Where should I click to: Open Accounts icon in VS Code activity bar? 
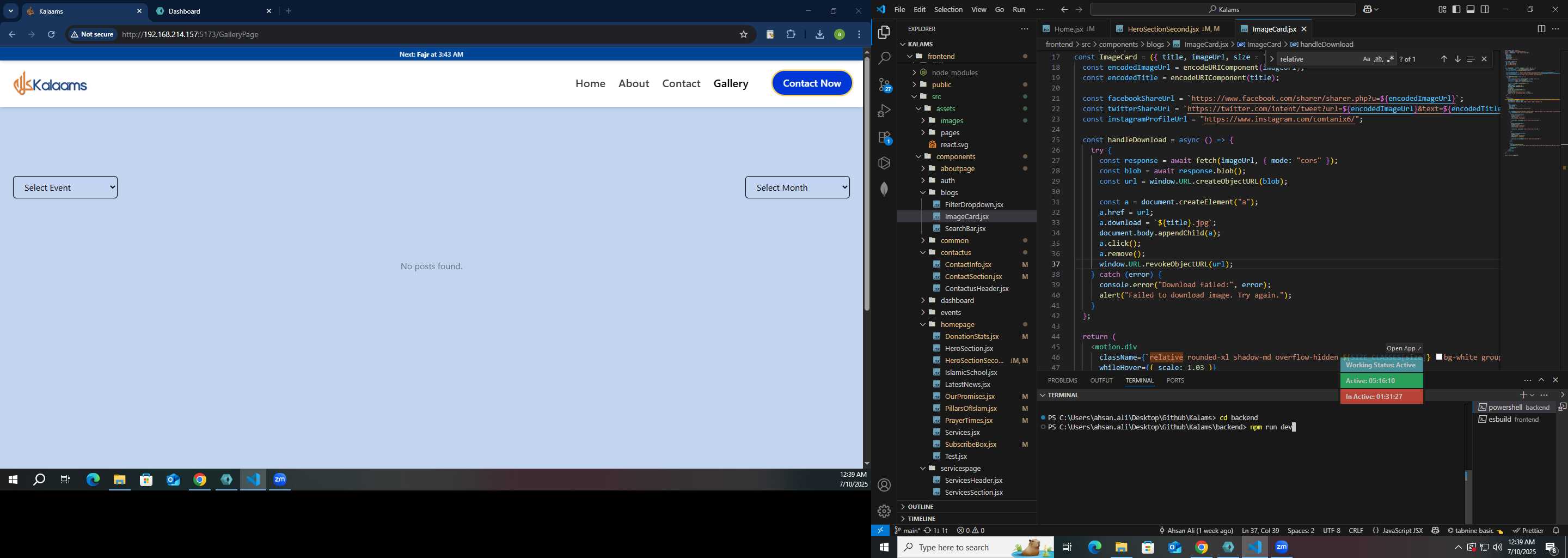884,486
